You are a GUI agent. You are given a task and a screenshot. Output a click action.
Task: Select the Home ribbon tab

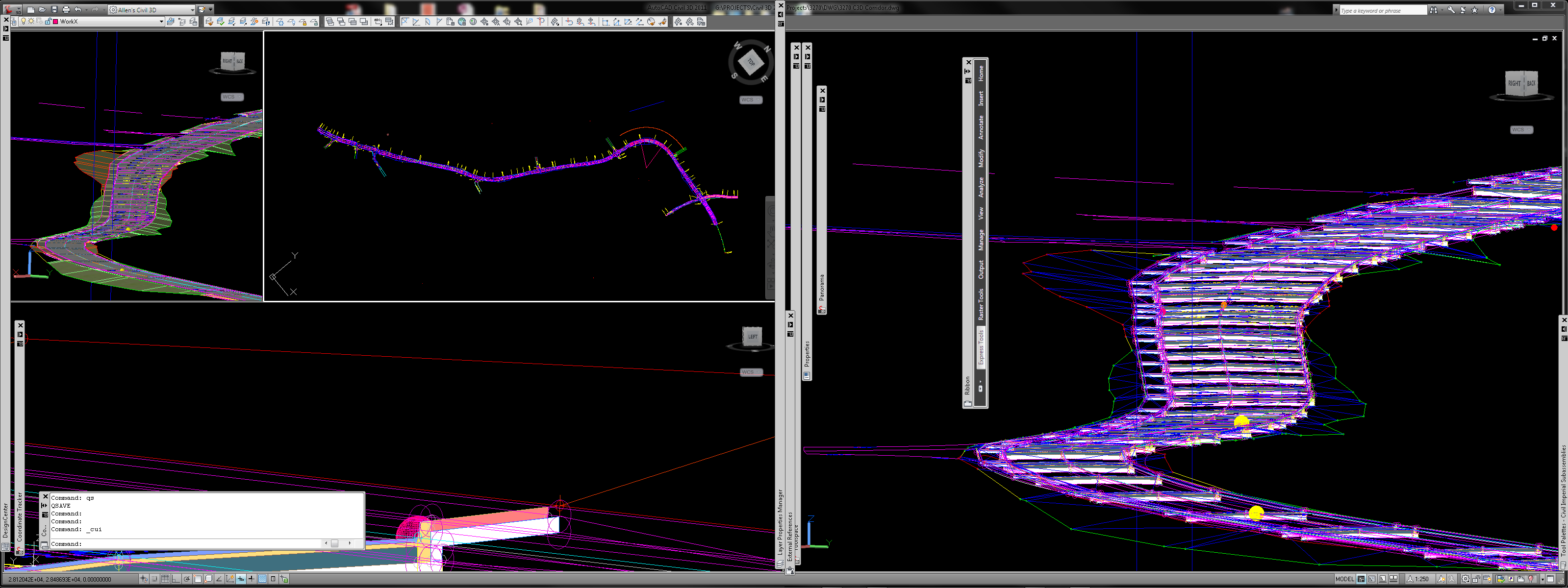981,73
